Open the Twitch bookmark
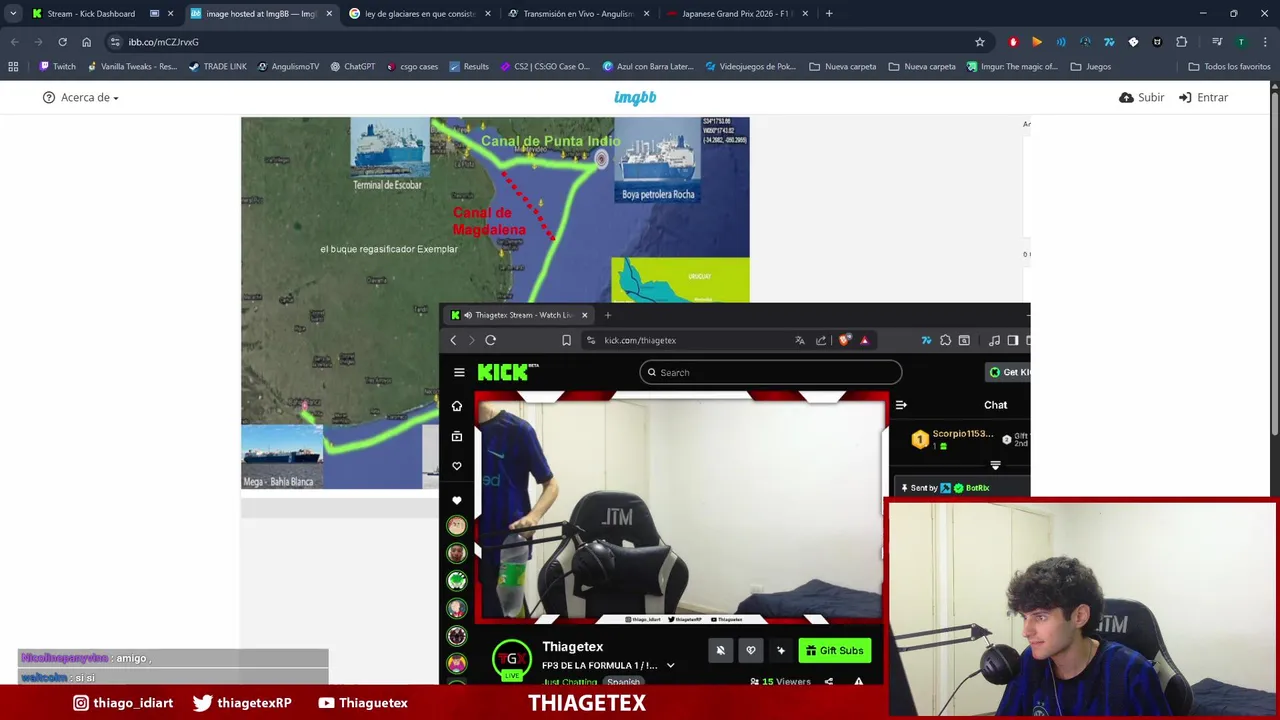Screen dimensions: 1280x720 coord(58,67)
